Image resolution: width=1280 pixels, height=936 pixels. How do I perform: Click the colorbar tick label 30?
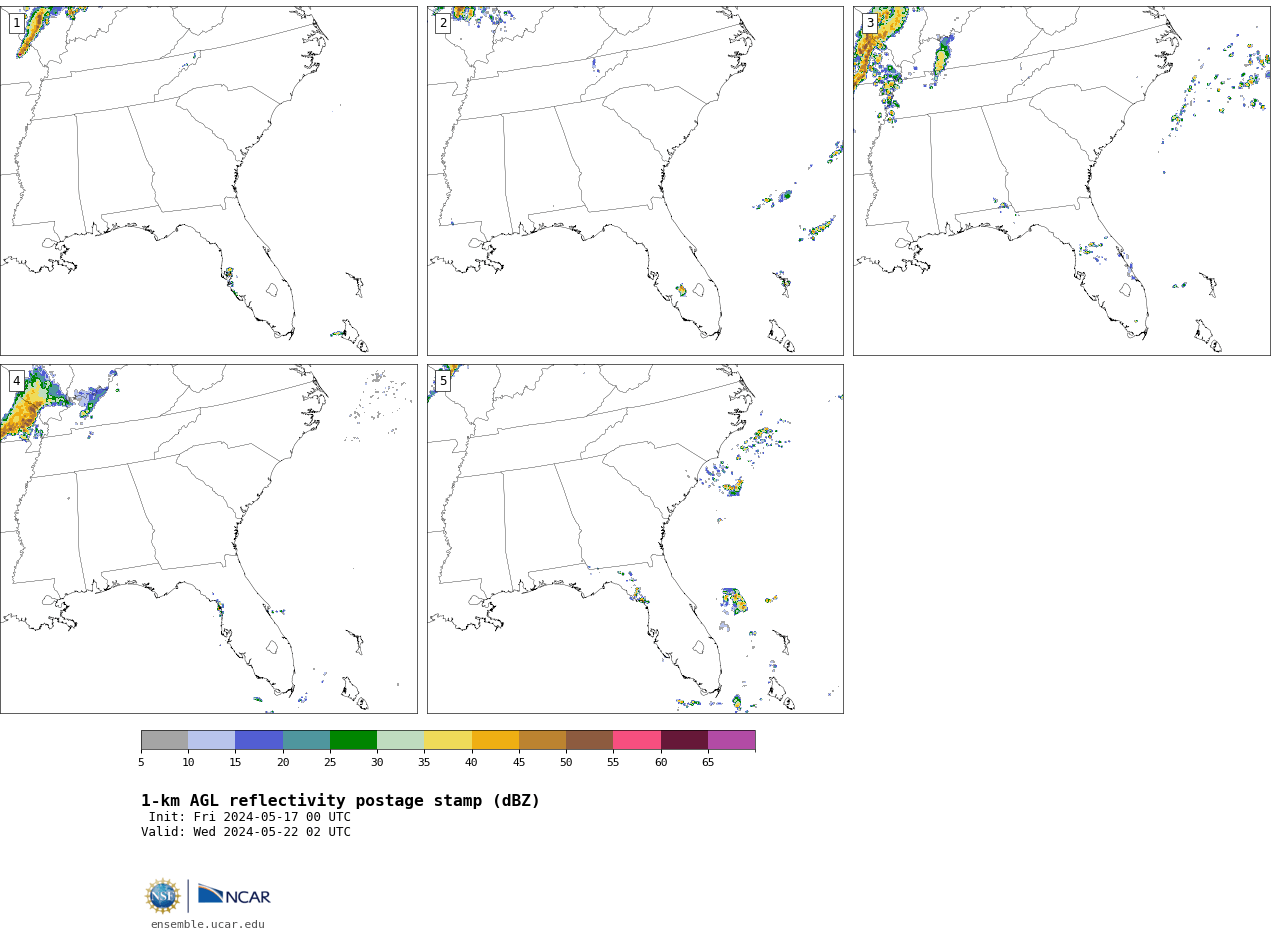(x=377, y=762)
